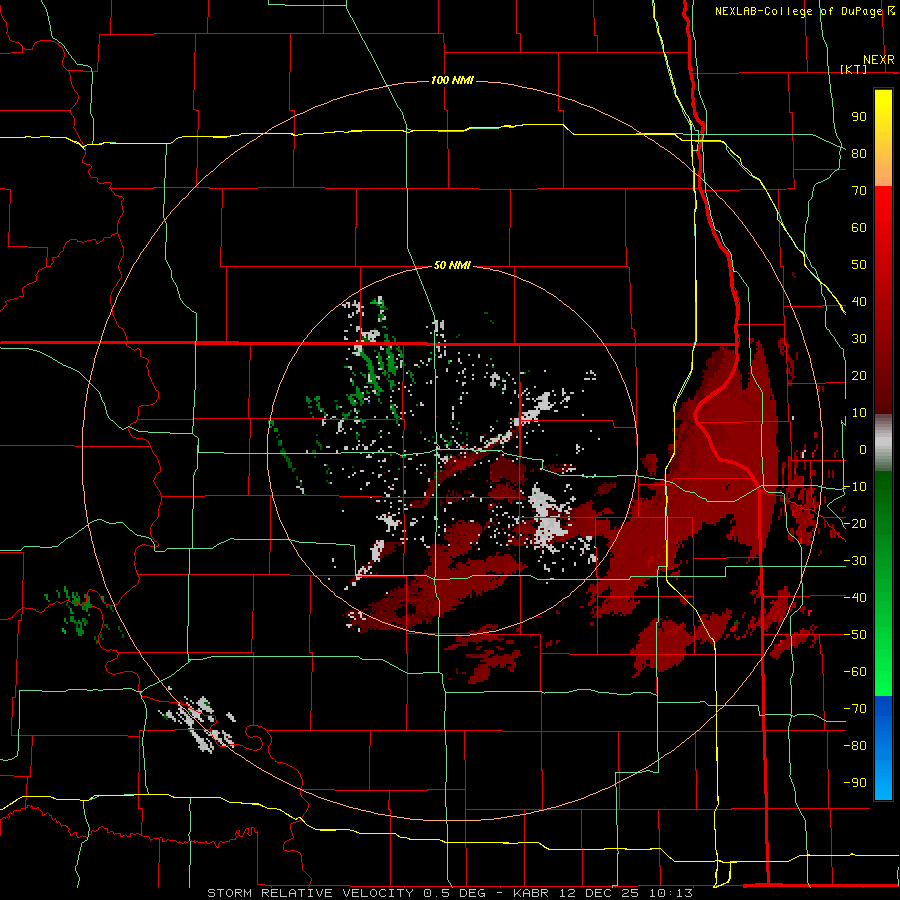Click the -20 value on the velocity scale
900x900 pixels.
point(855,524)
